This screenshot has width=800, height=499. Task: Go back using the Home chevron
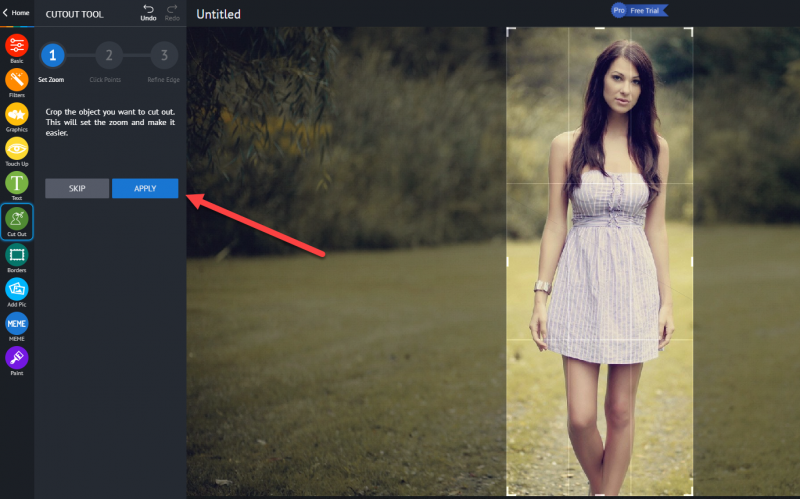pos(5,12)
